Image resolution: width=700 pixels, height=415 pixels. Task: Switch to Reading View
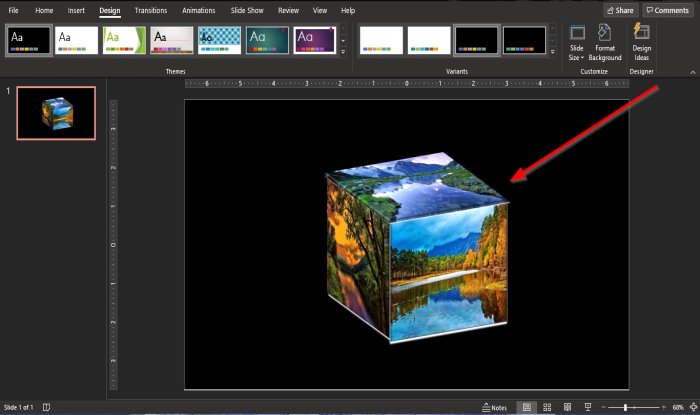(x=567, y=407)
